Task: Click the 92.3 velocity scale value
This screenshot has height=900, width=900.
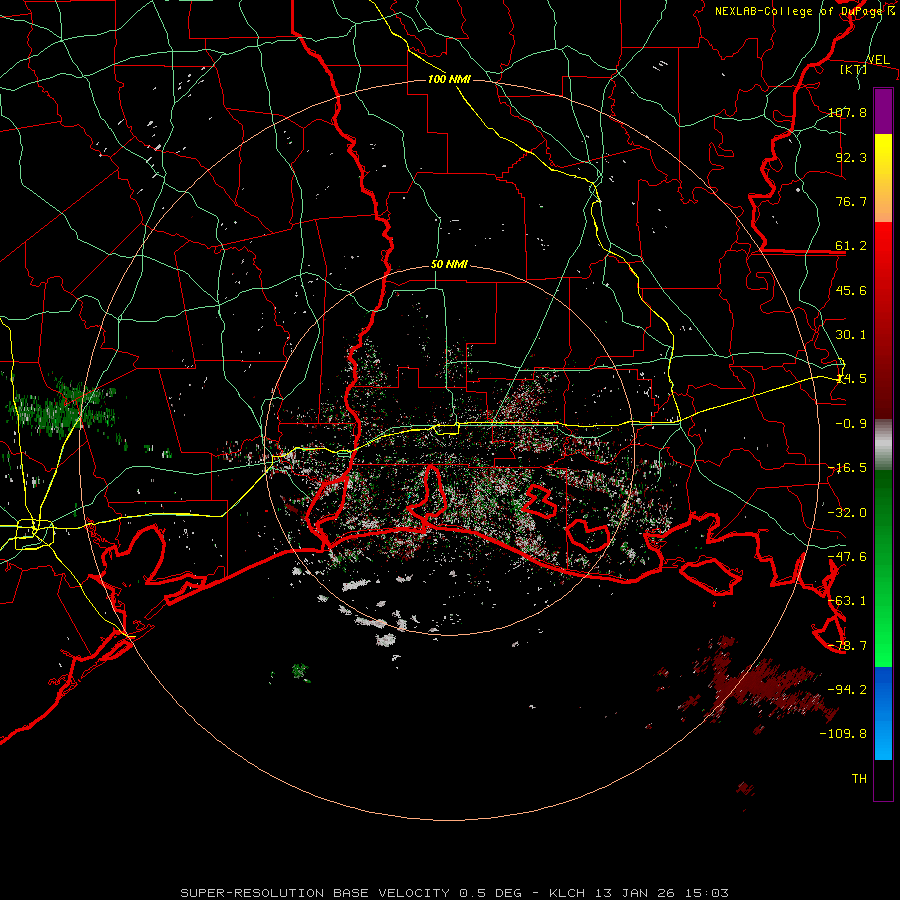Action: click(x=851, y=157)
